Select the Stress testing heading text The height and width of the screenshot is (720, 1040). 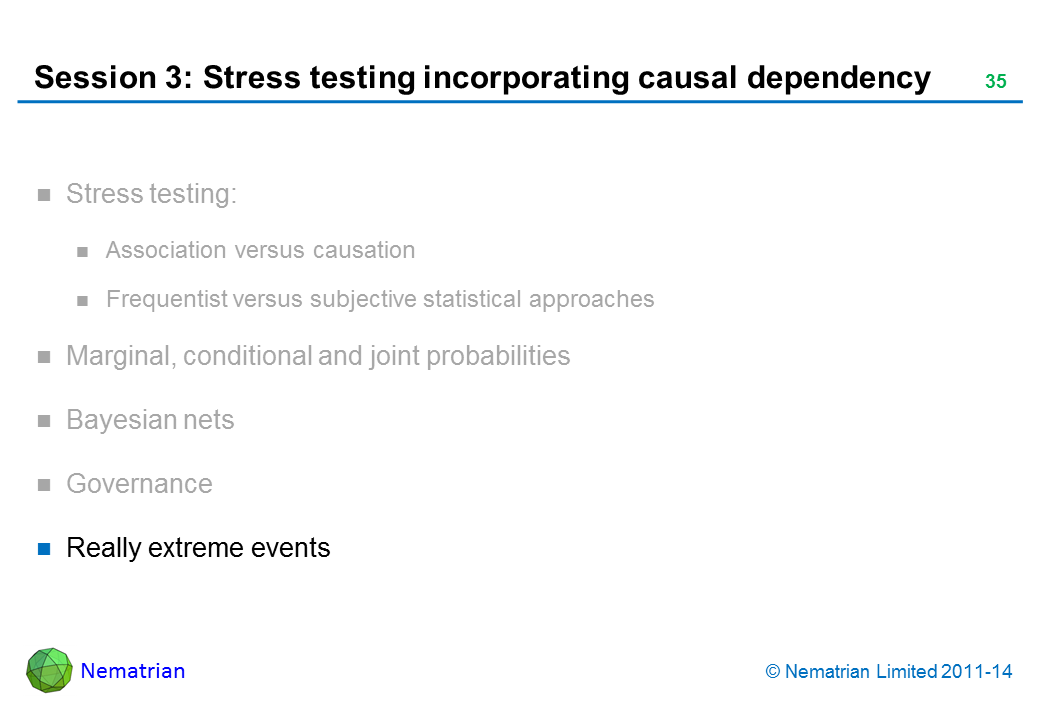[151, 194]
